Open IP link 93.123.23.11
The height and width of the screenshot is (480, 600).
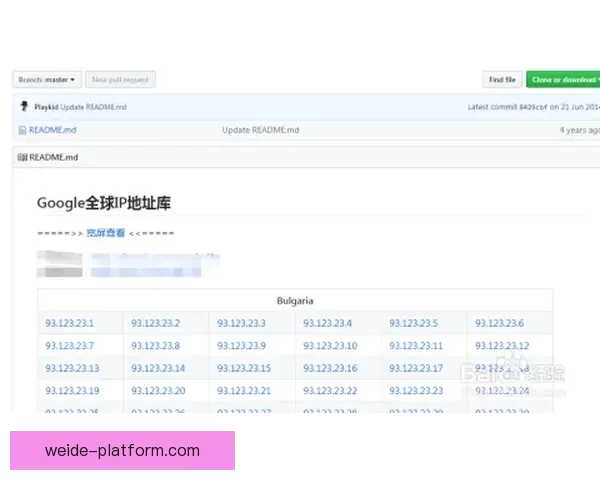tap(416, 346)
